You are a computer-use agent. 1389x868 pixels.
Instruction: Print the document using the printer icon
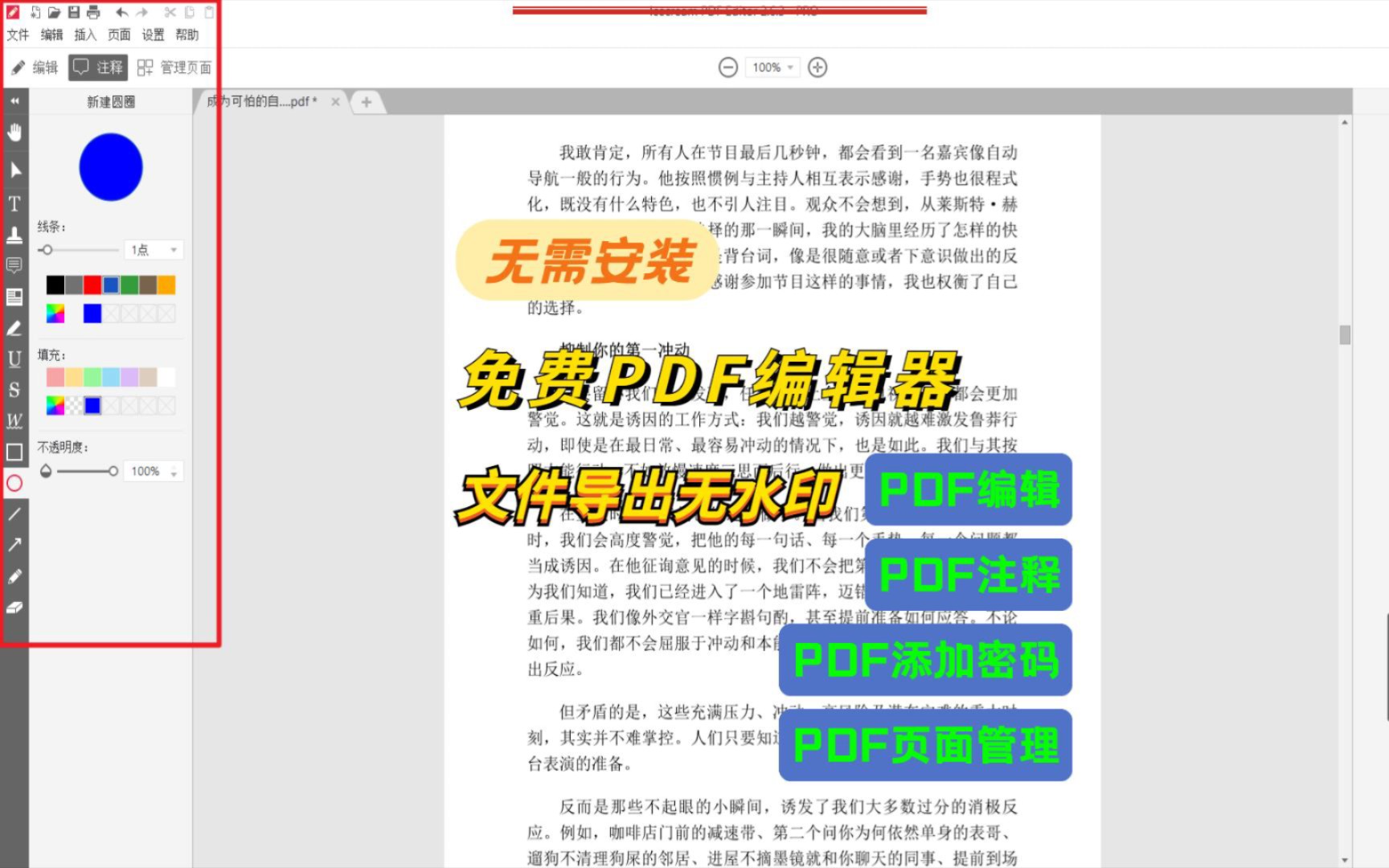point(93,12)
